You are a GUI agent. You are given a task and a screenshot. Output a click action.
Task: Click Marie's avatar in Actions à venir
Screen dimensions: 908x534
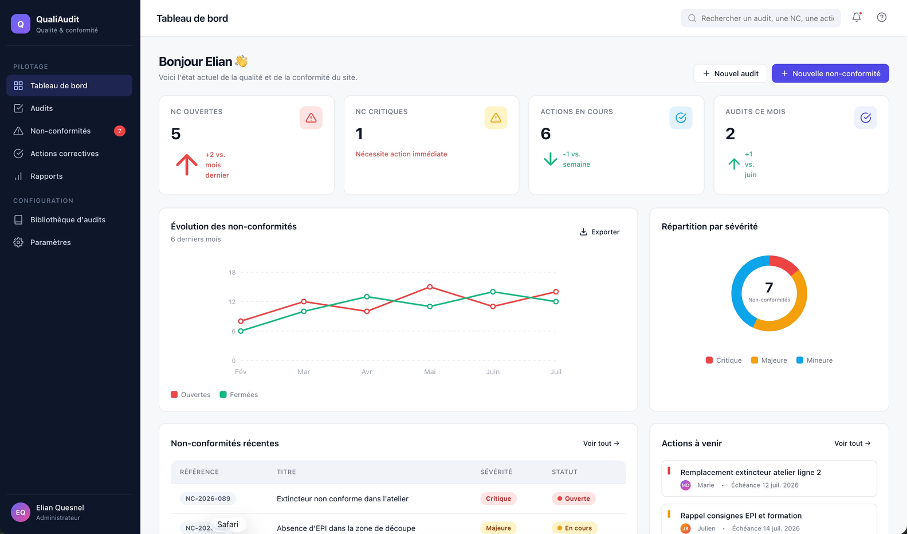pos(686,485)
